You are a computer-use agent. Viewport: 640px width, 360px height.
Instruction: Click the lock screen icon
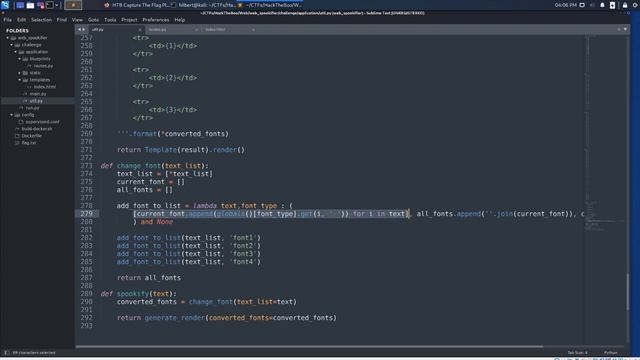(625, 5)
